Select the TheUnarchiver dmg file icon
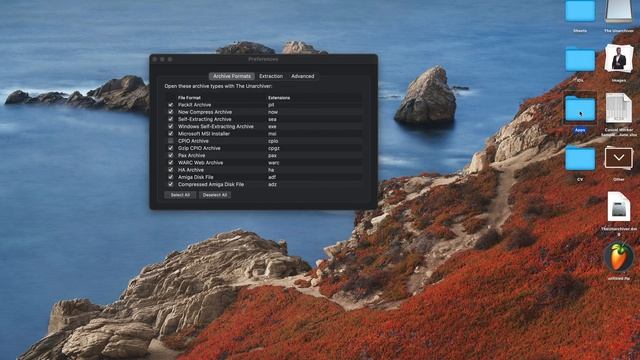Image resolution: width=640 pixels, height=360 pixels. coord(619,207)
